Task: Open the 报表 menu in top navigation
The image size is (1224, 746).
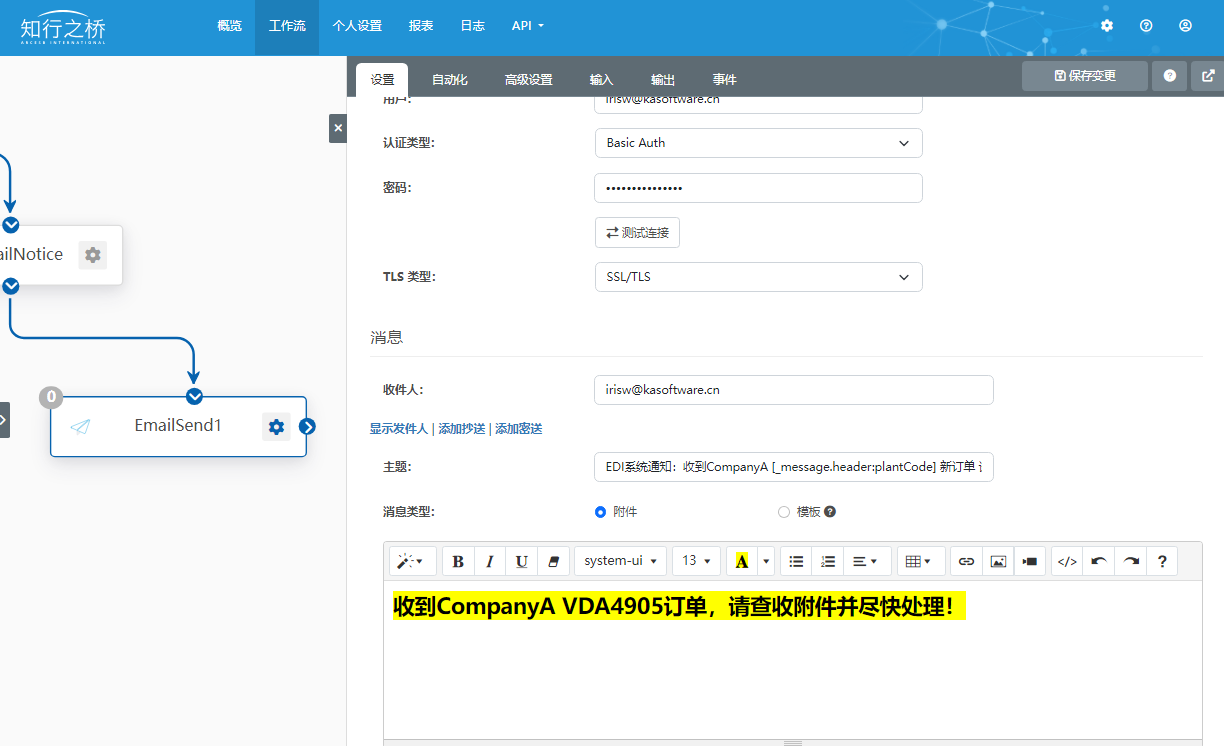Action: click(x=421, y=26)
